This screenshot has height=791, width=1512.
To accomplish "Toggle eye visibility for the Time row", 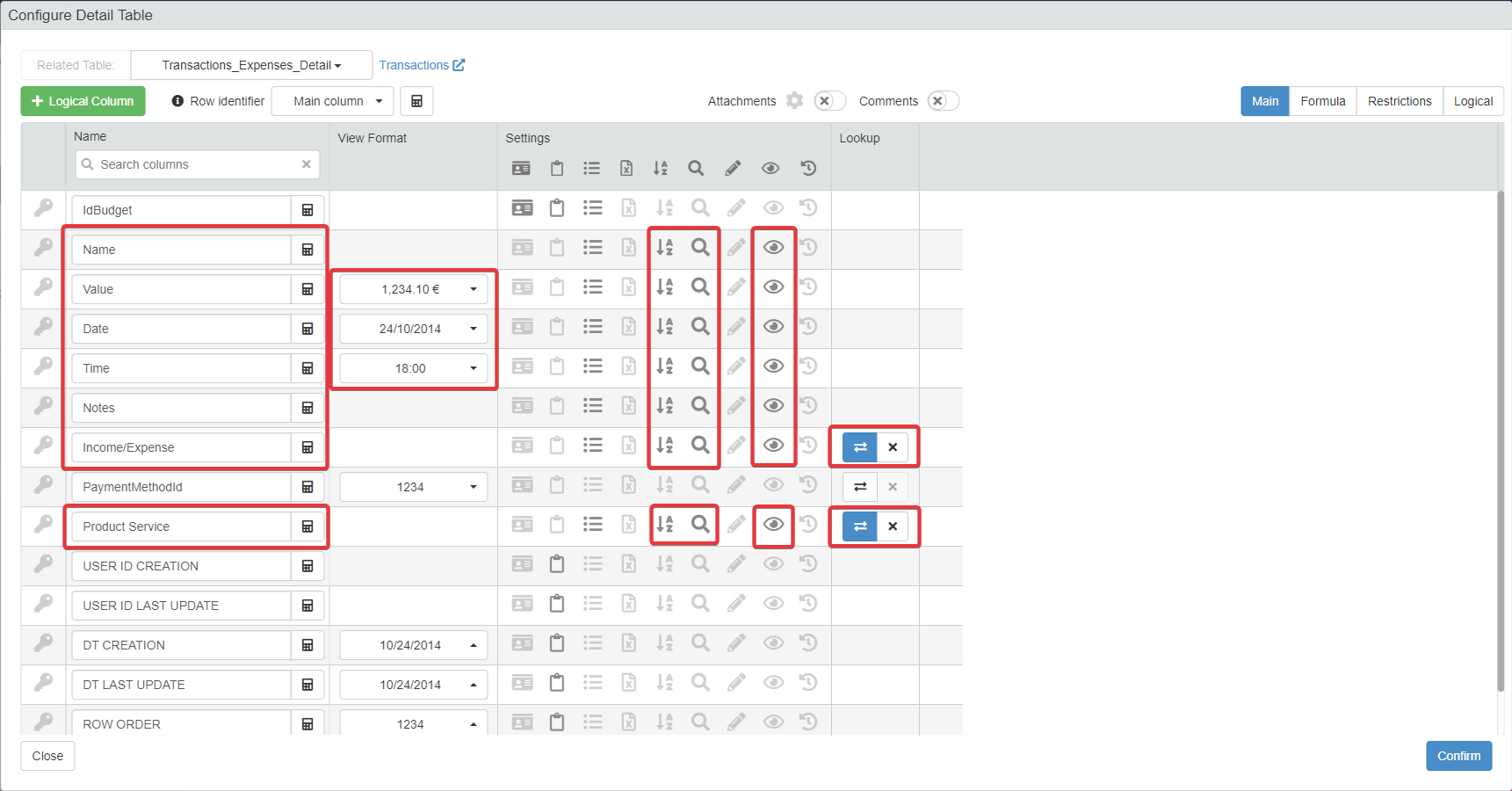I will [773, 366].
